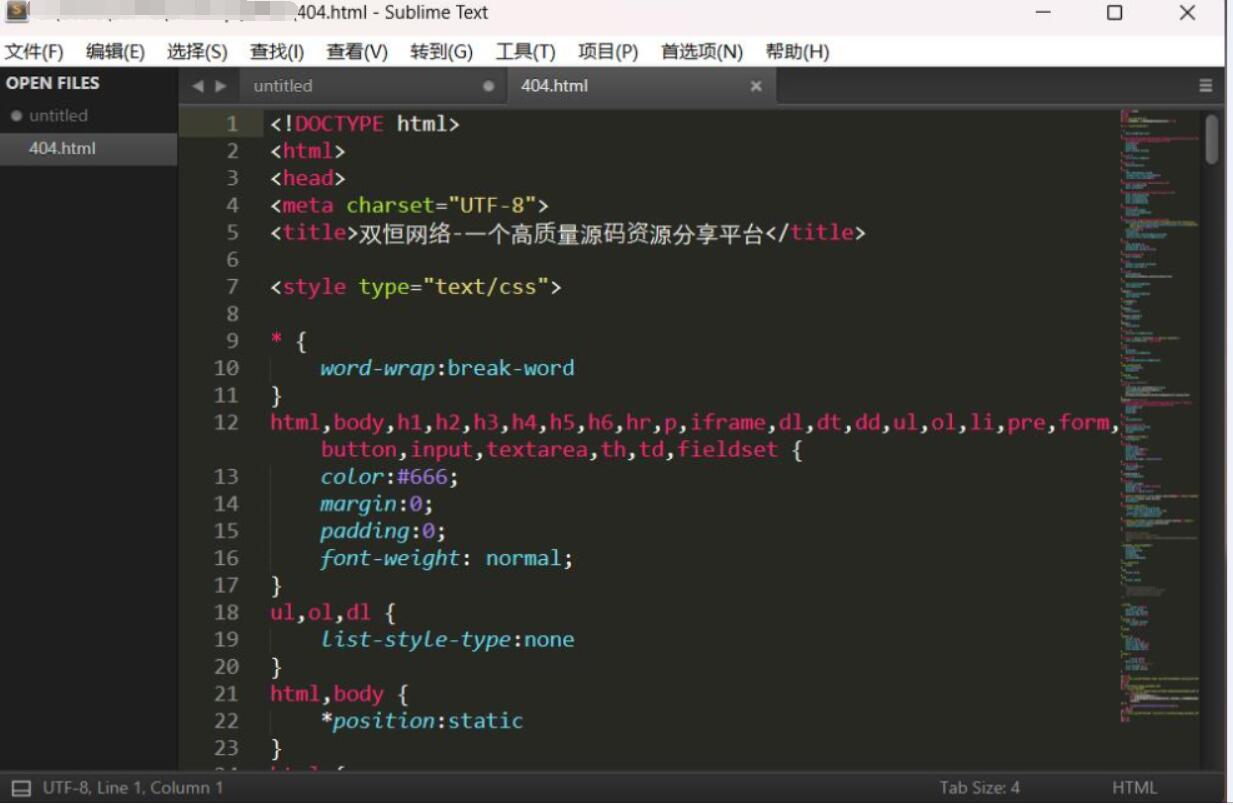Click the word-wrap:break-word line
1233x805 pixels.
pos(448,368)
